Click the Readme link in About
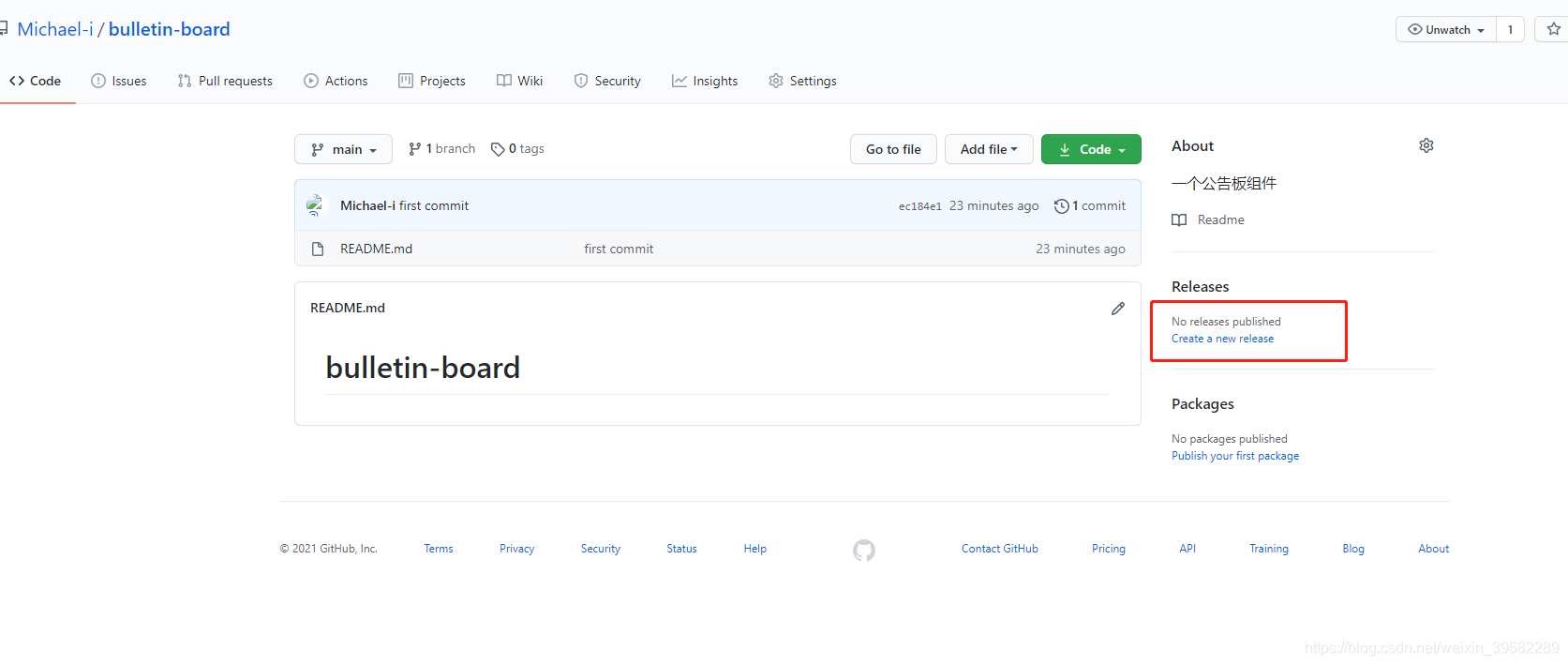Image resolution: width=1568 pixels, height=665 pixels. 1221,219
